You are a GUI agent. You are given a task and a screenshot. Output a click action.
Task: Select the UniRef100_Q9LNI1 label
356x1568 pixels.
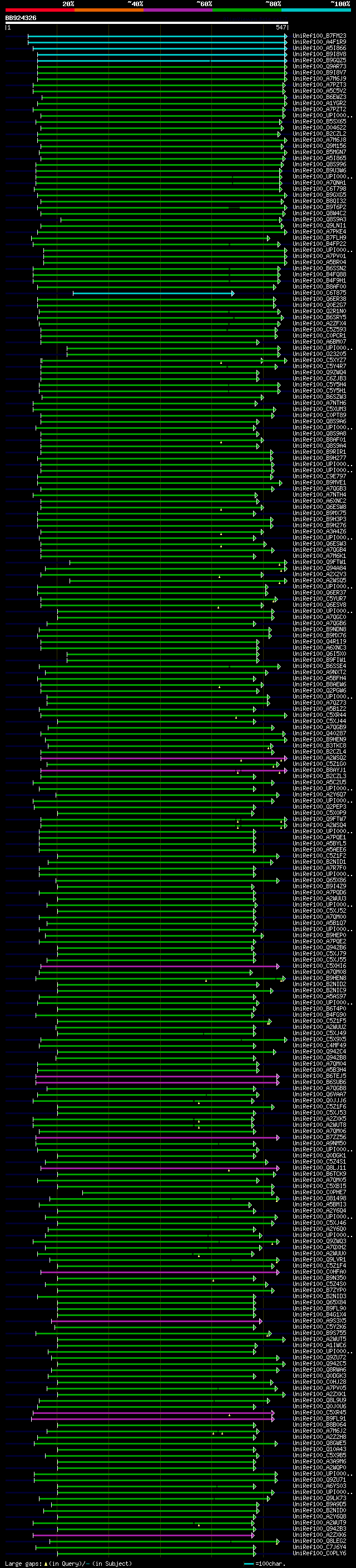(319, 226)
